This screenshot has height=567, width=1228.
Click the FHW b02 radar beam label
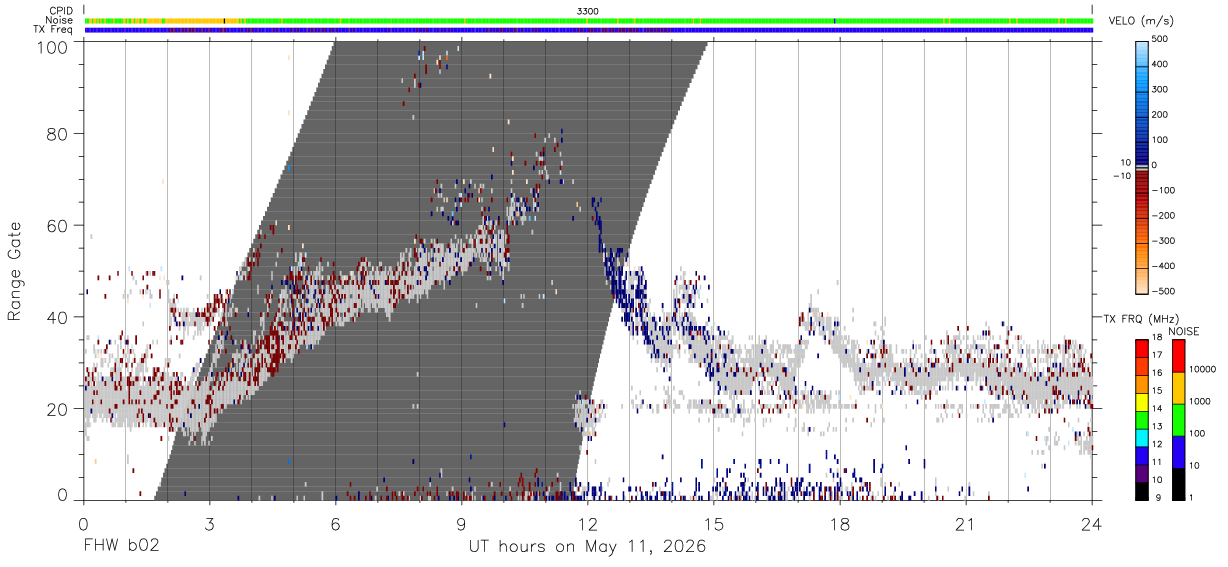pos(120,547)
